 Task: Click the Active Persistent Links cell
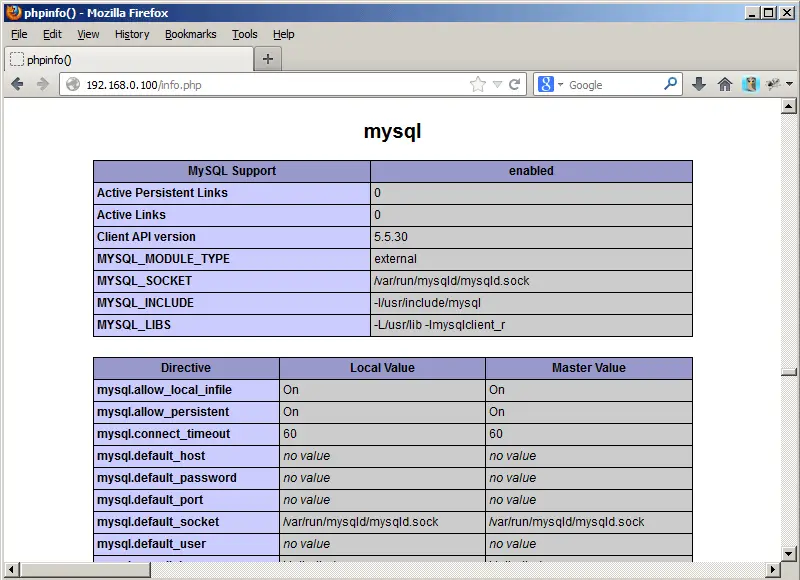[x=232, y=193]
